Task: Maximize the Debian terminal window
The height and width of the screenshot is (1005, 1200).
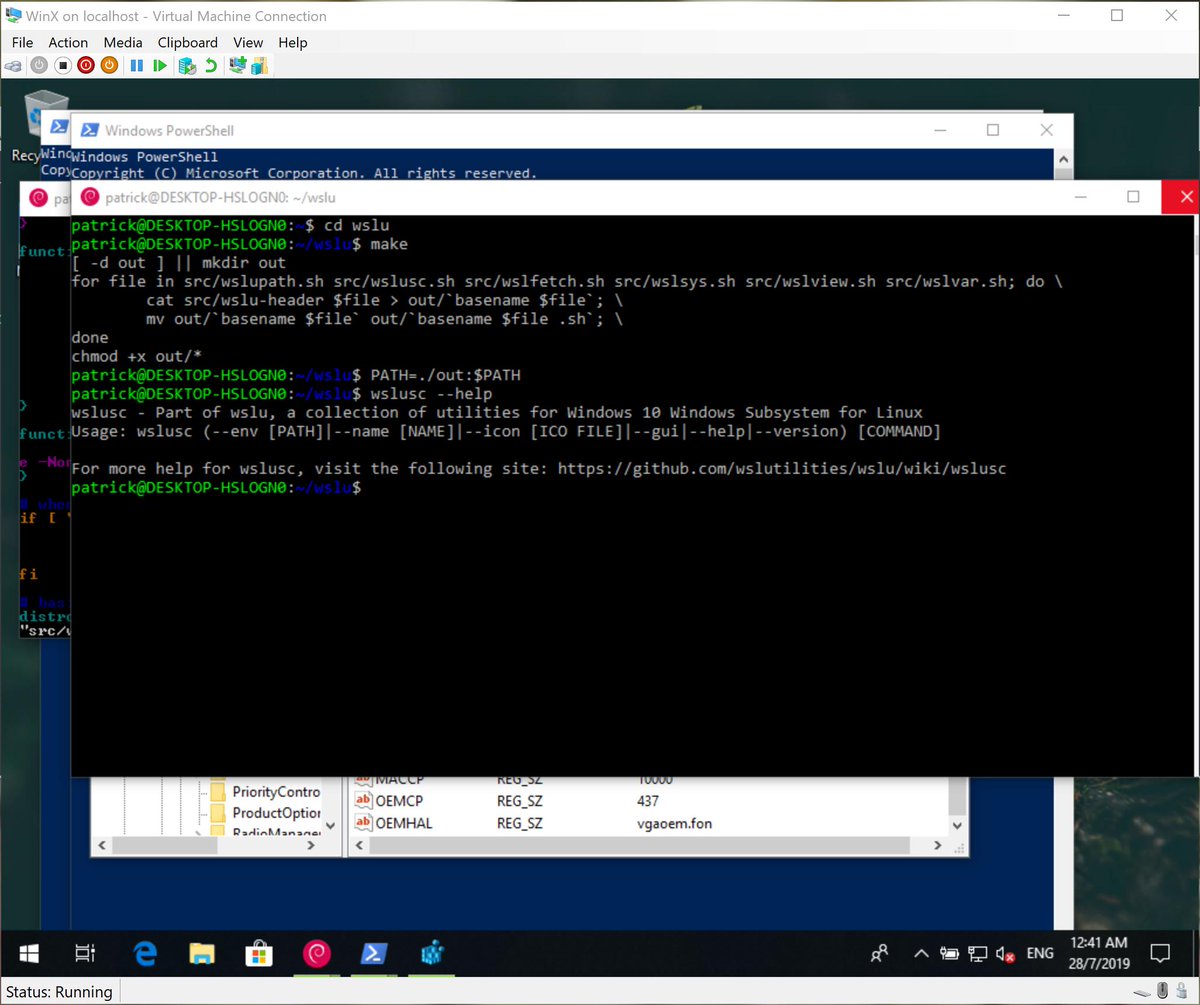Action: click(x=1133, y=197)
